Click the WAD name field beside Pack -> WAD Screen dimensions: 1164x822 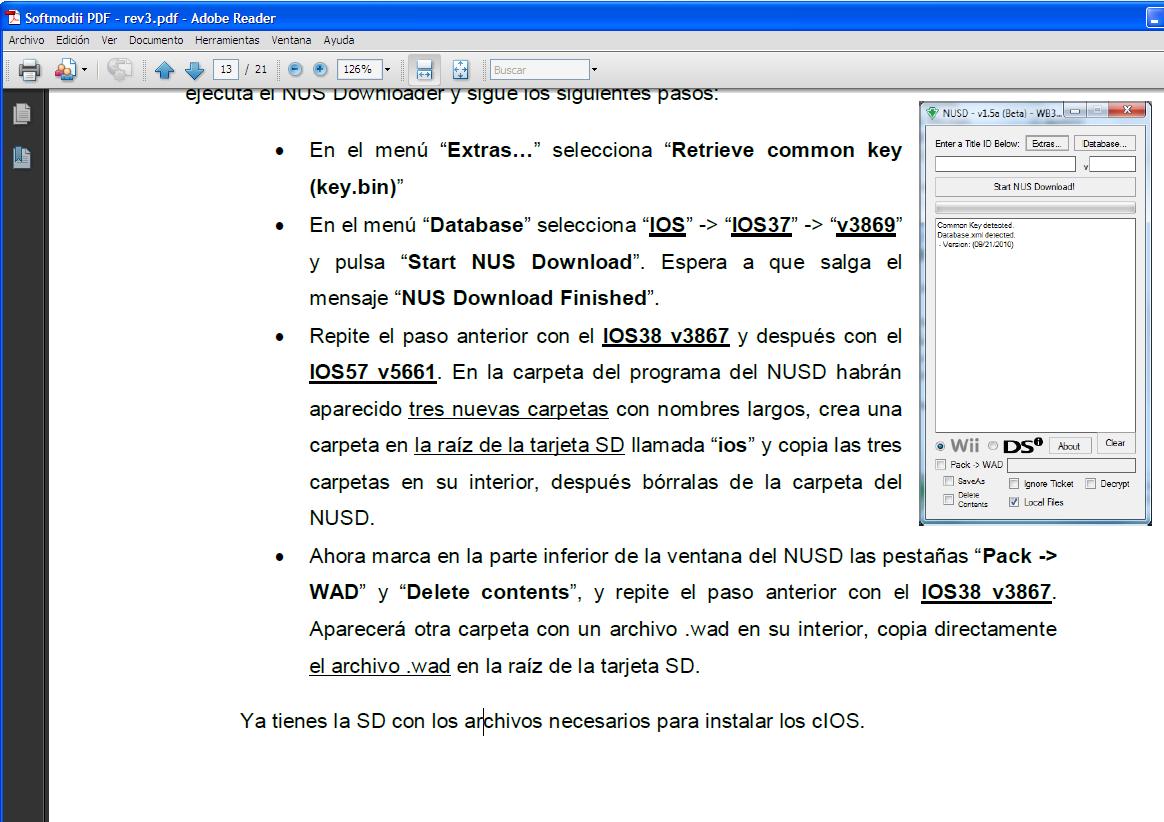(1071, 465)
